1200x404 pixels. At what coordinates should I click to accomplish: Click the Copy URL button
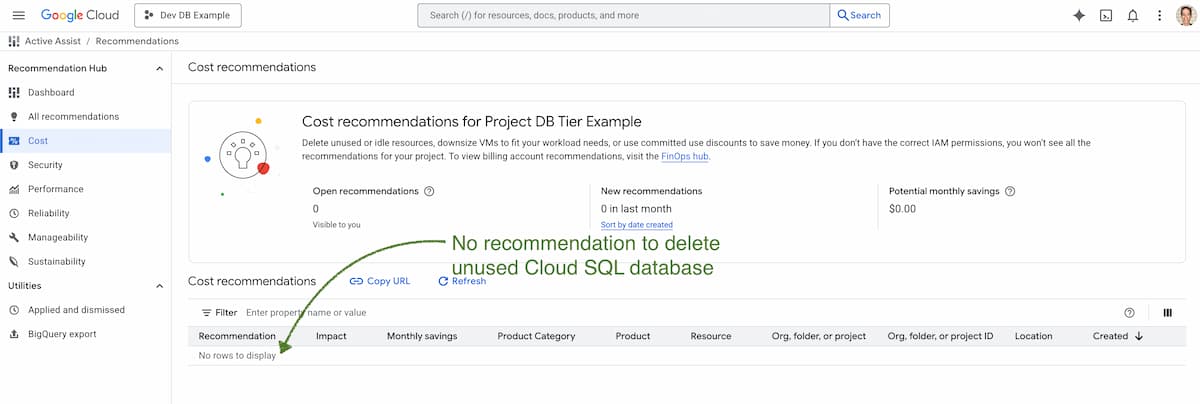380,281
